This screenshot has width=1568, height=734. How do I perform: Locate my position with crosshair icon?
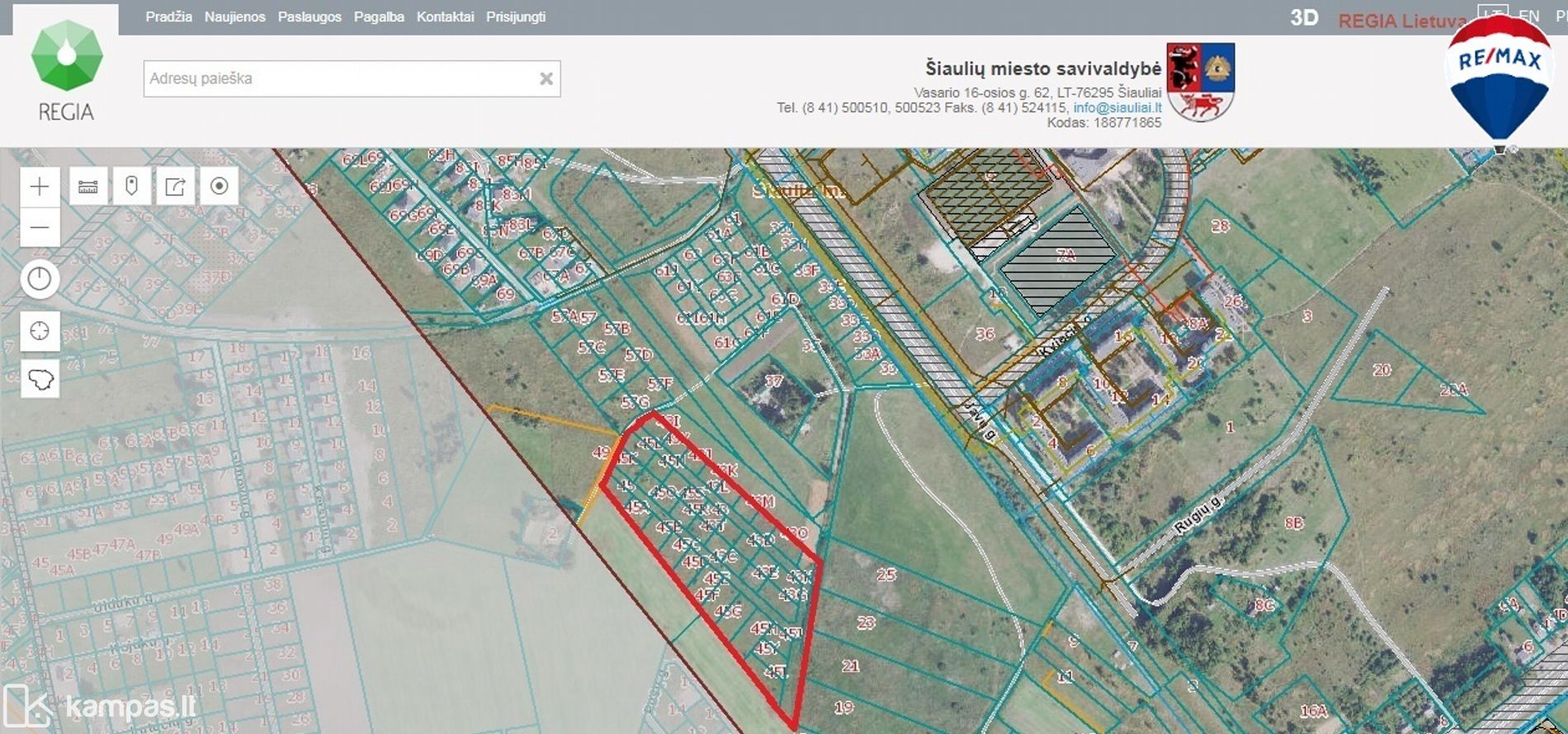(x=40, y=331)
